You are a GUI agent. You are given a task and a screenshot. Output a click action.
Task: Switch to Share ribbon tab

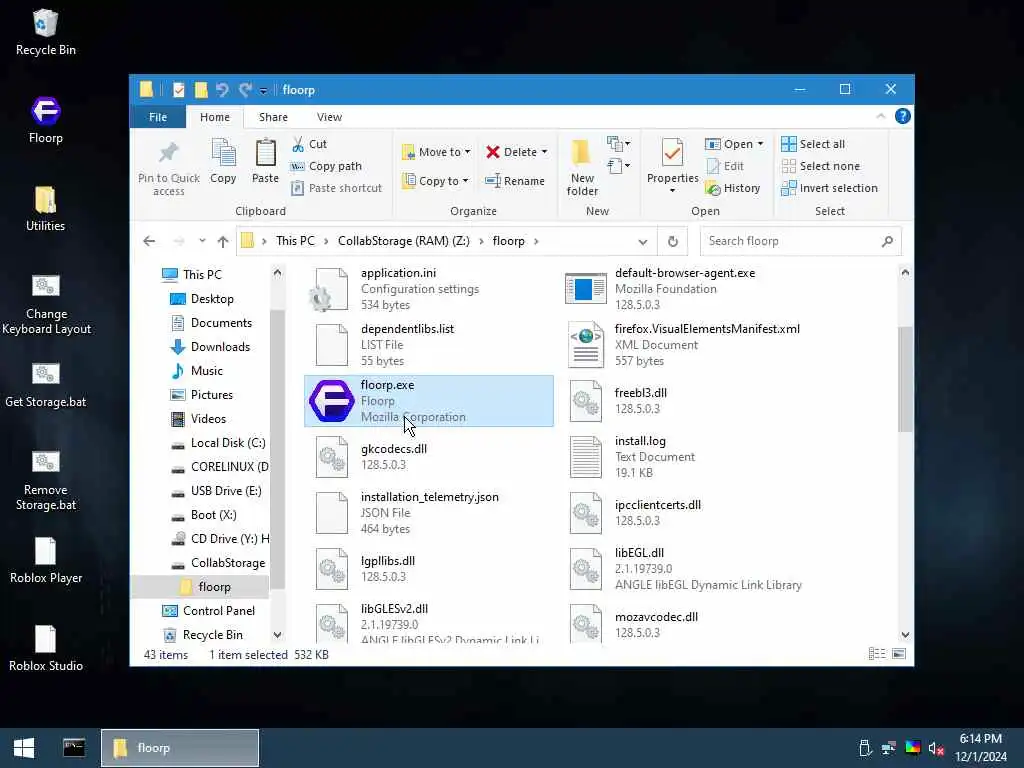(x=273, y=117)
